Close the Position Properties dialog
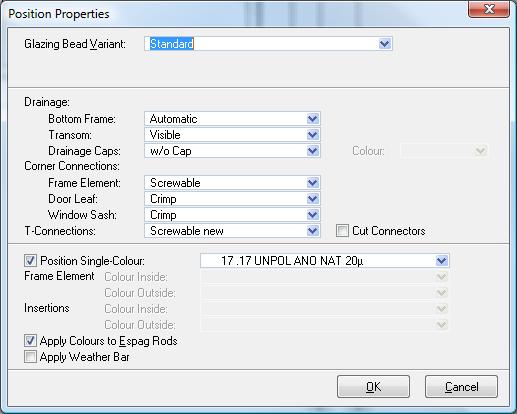517x414 pixels. [489, 9]
